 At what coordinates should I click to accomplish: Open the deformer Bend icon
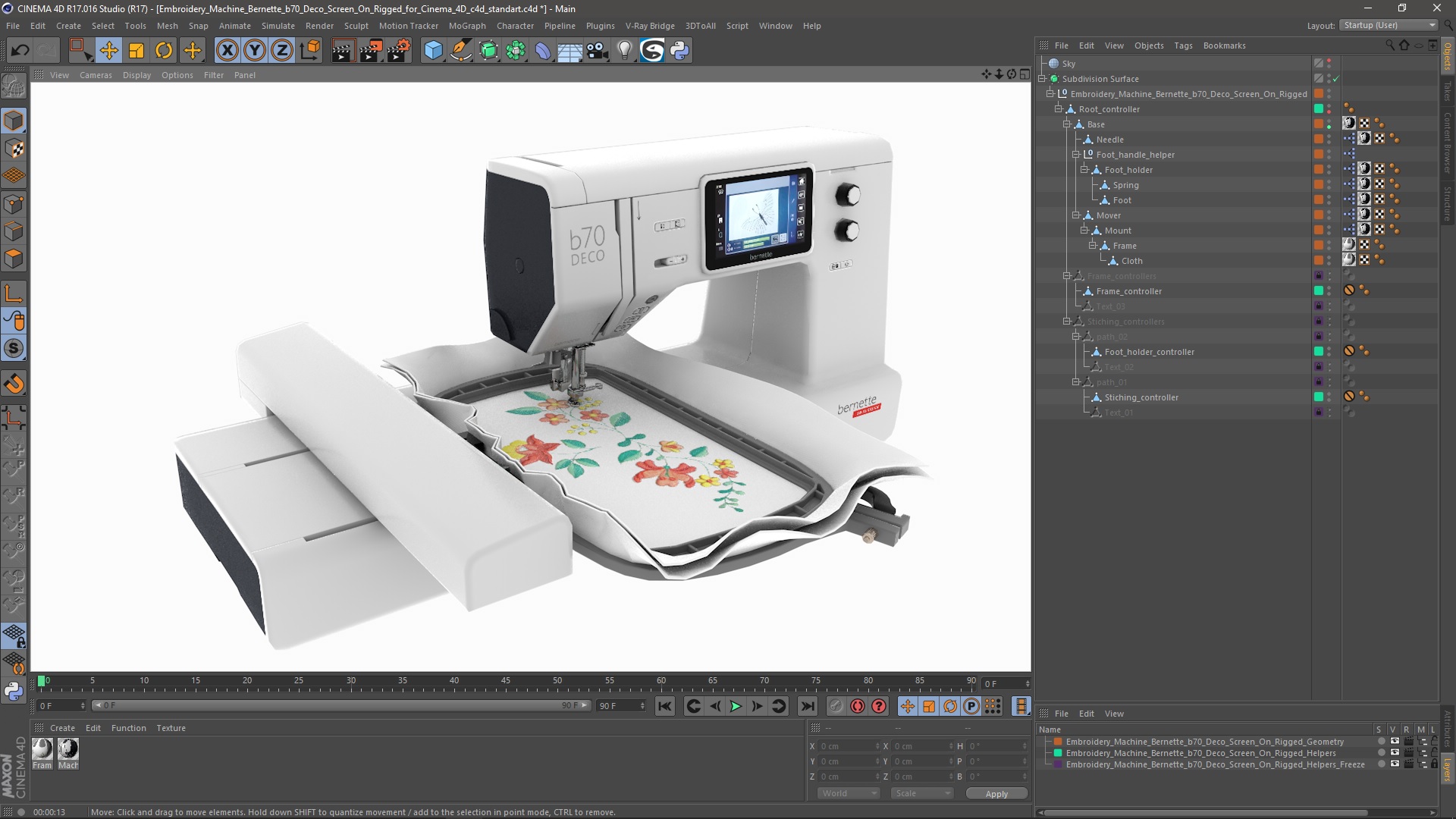pyautogui.click(x=543, y=51)
